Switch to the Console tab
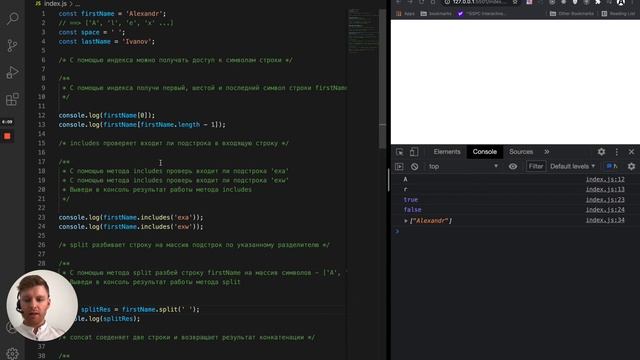Image resolution: width=640 pixels, height=360 pixels. click(x=484, y=152)
